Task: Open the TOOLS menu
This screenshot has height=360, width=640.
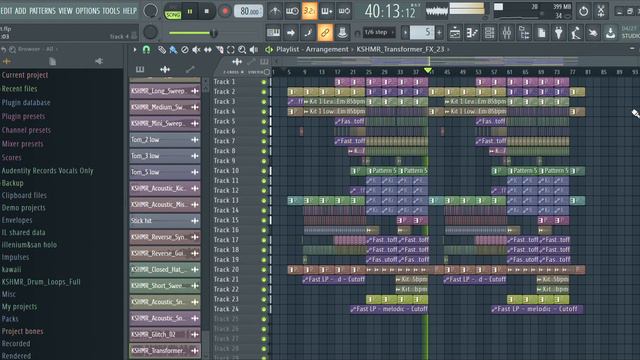Action: 111,11
